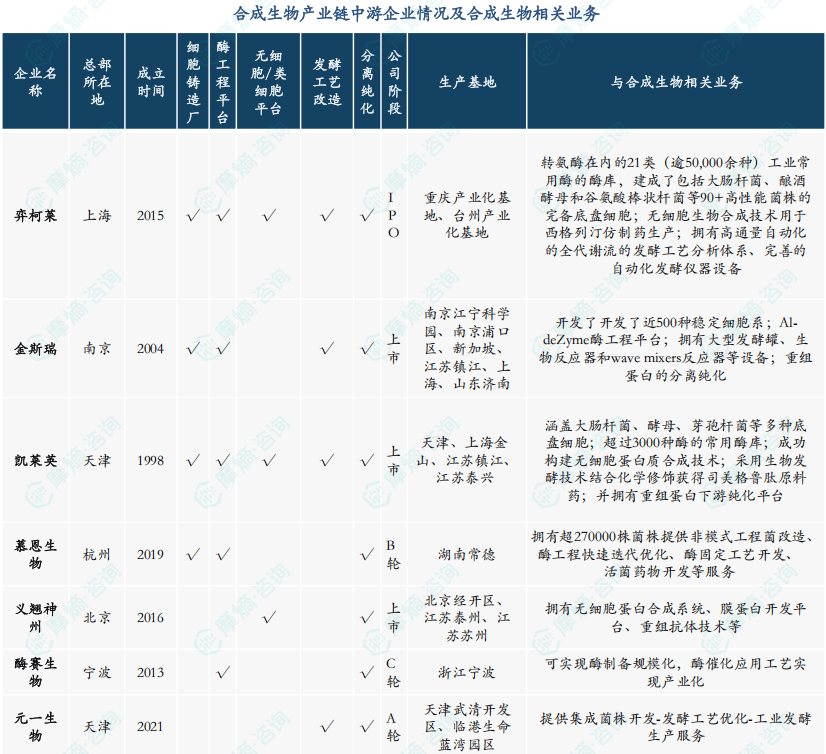Click the A轮 stage cell
Screen dimensions: 826x754
[x=393, y=727]
